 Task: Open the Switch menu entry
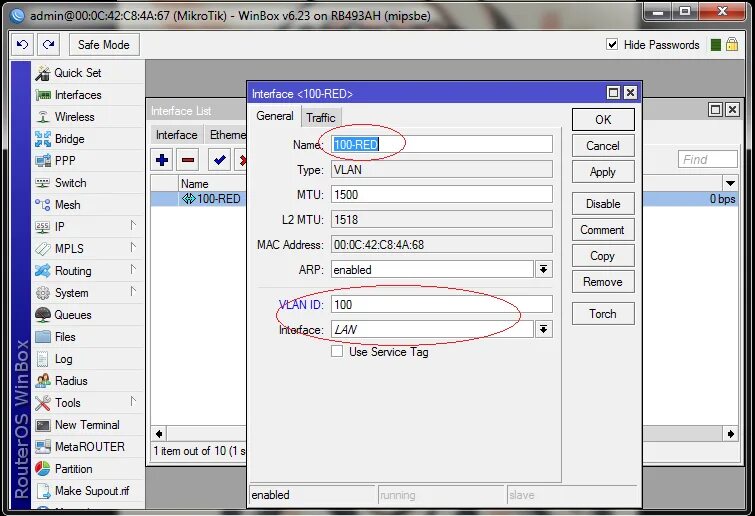pyautogui.click(x=89, y=183)
